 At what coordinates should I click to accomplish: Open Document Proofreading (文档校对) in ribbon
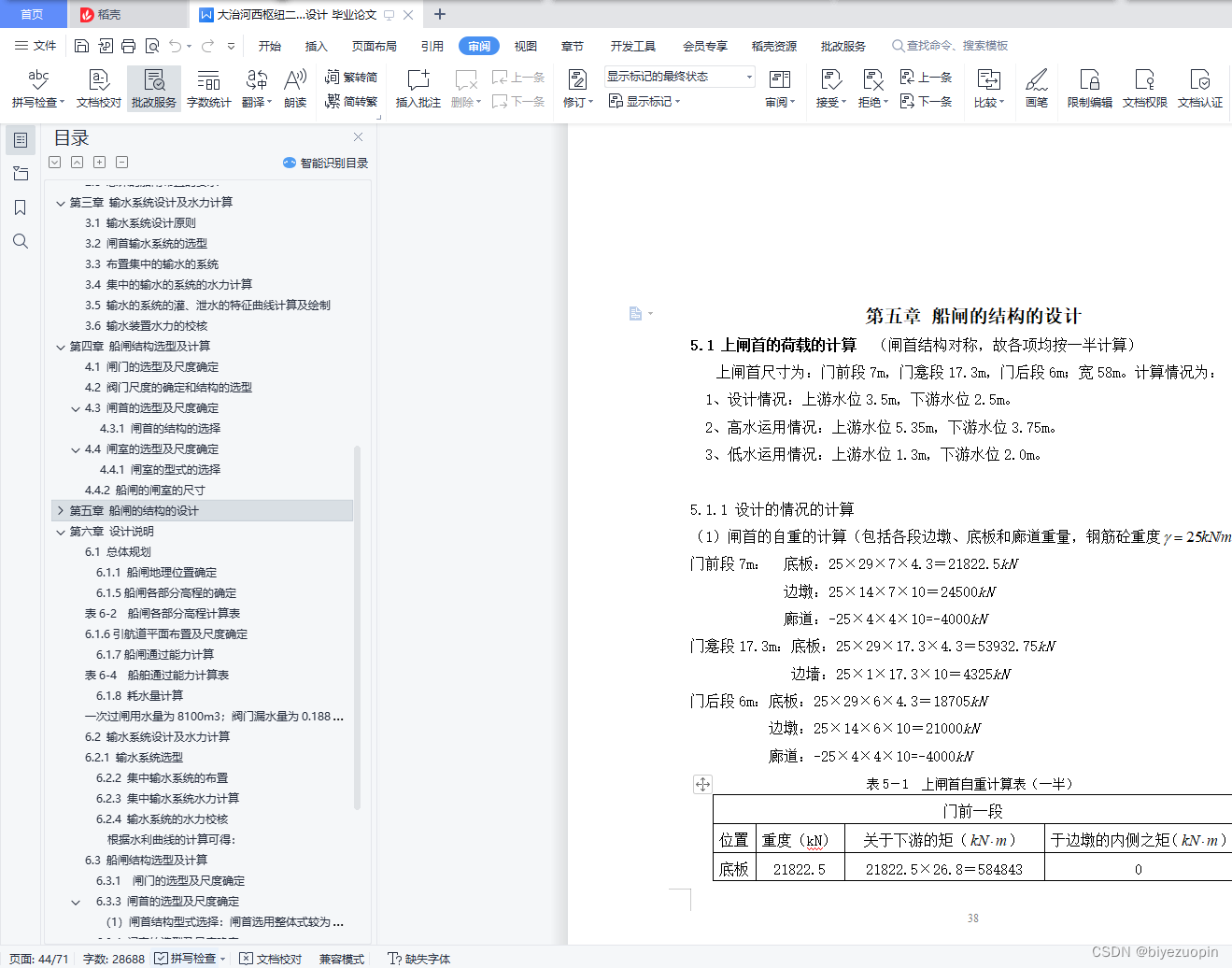coord(99,89)
